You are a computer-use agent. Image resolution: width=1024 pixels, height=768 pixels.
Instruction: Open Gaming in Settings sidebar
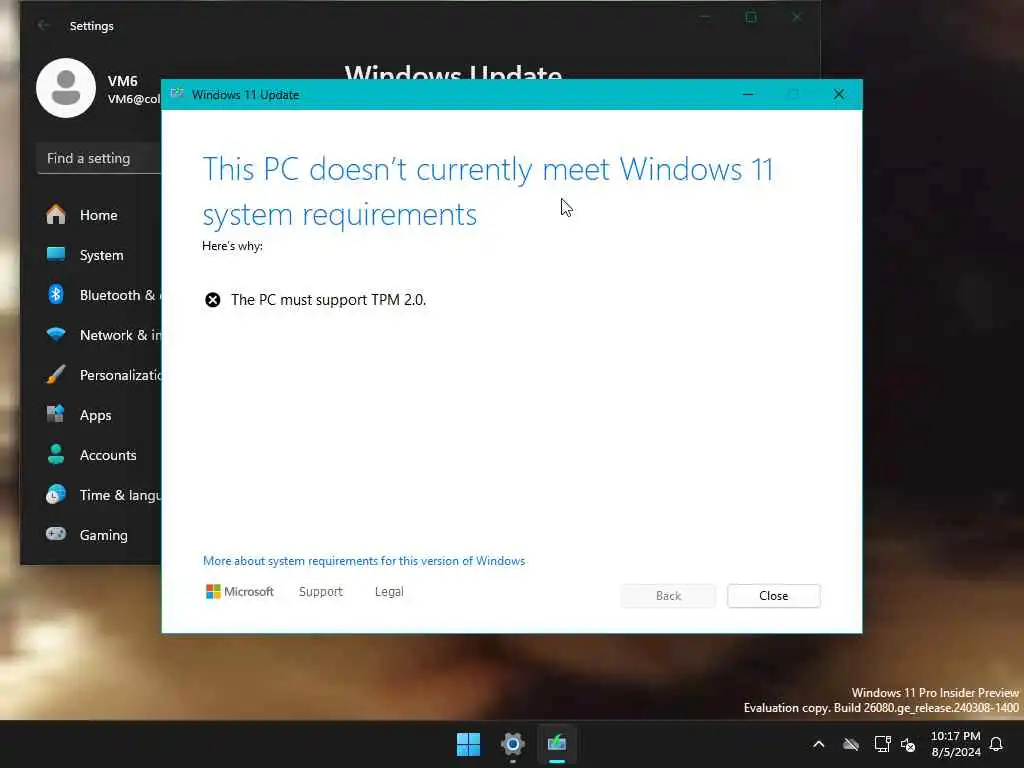(98, 535)
